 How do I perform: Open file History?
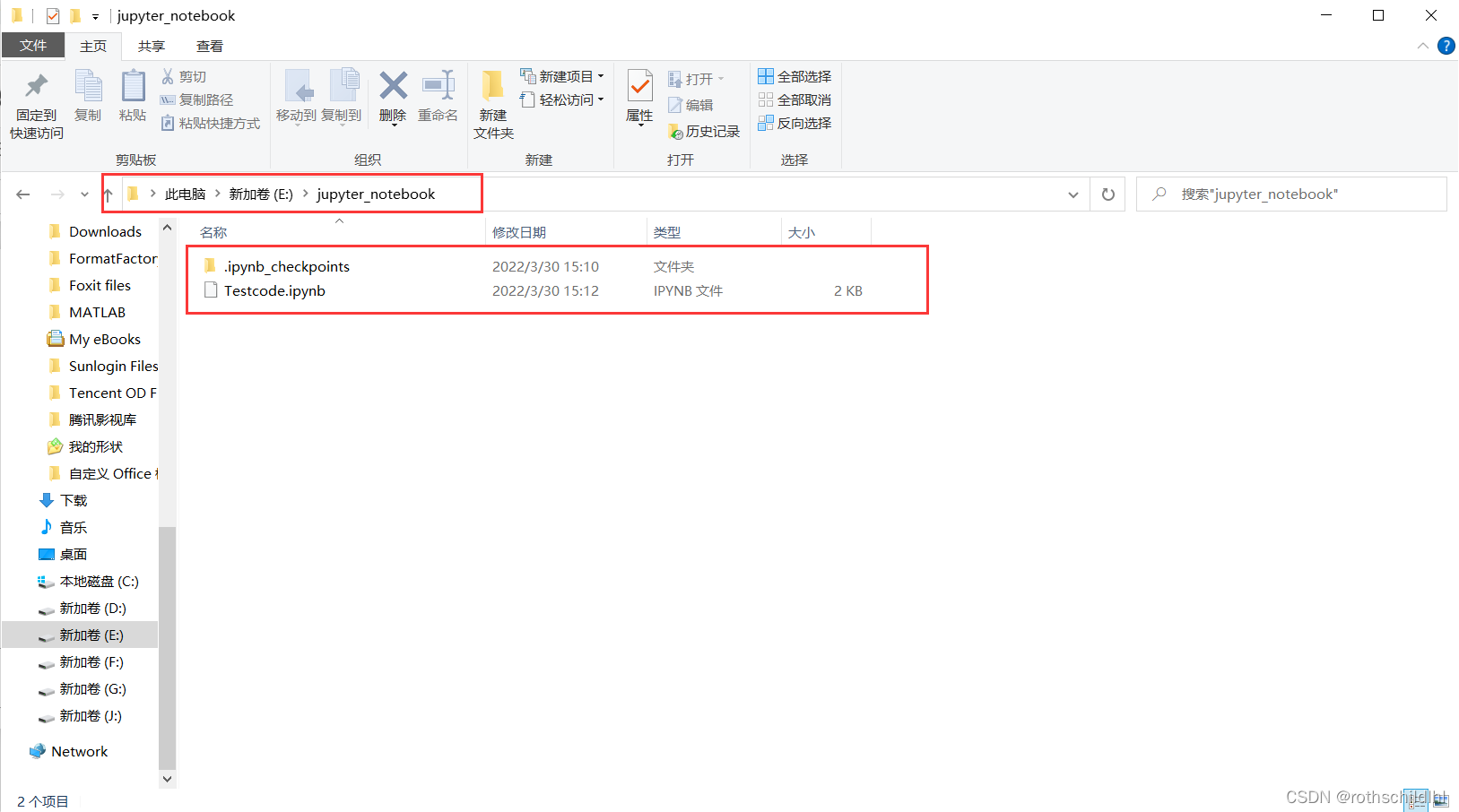click(x=704, y=132)
